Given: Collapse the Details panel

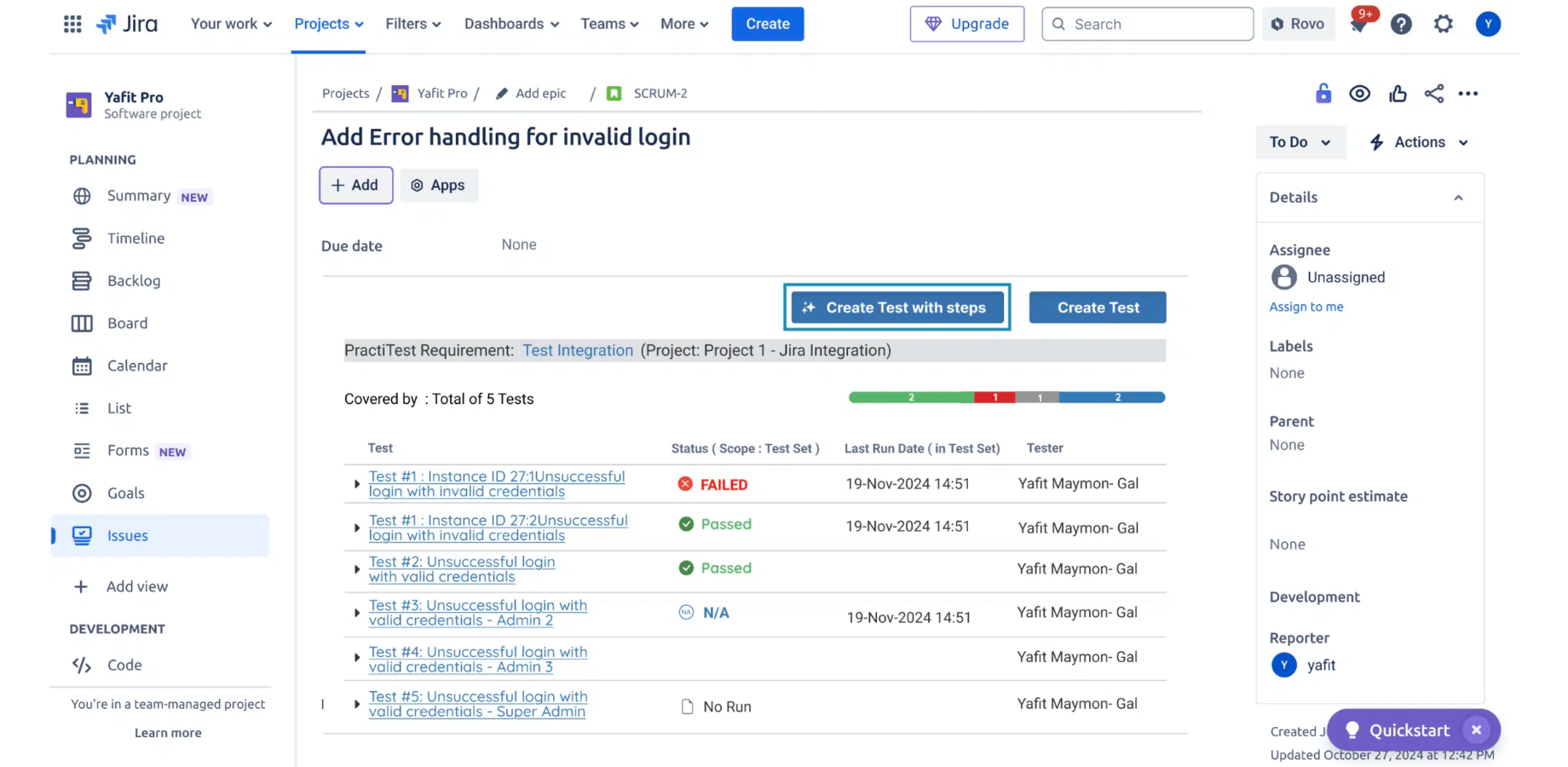Looking at the screenshot, I should point(1458,198).
